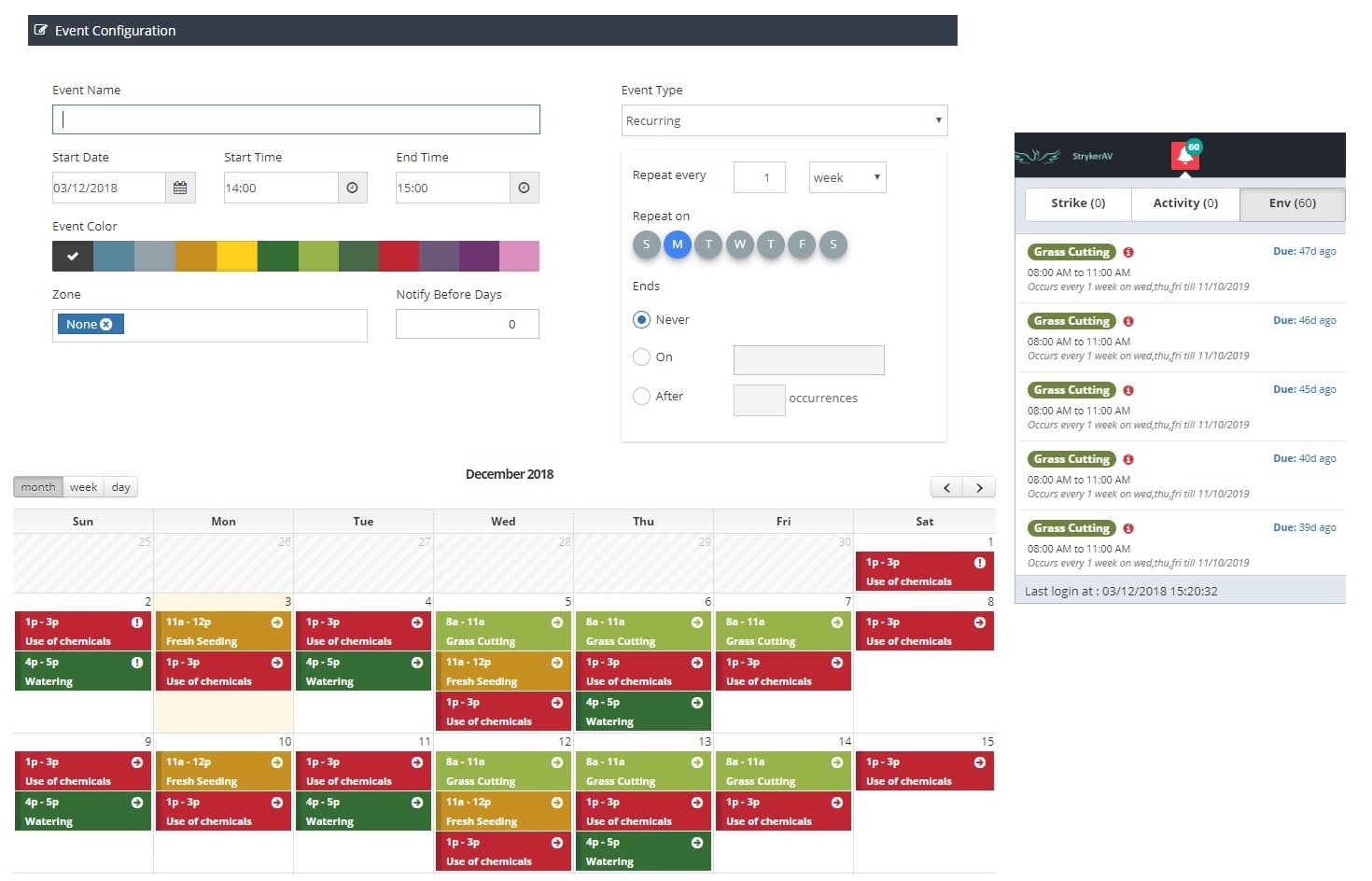Viewport: 1372px width, 881px height.
Task: Switch to the Strike (0) tab
Action: 1078,203
